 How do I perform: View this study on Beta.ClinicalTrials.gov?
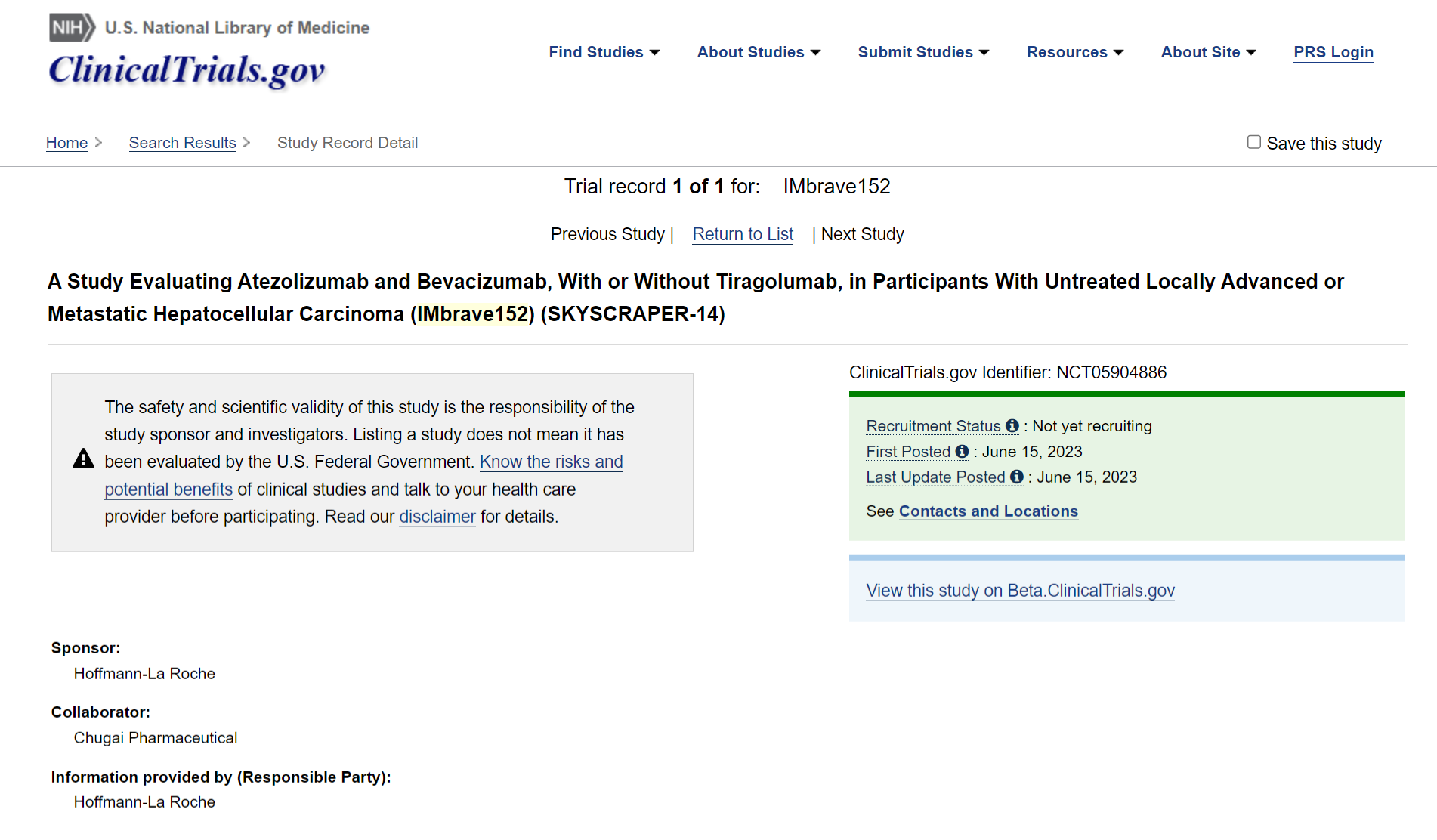(1020, 591)
